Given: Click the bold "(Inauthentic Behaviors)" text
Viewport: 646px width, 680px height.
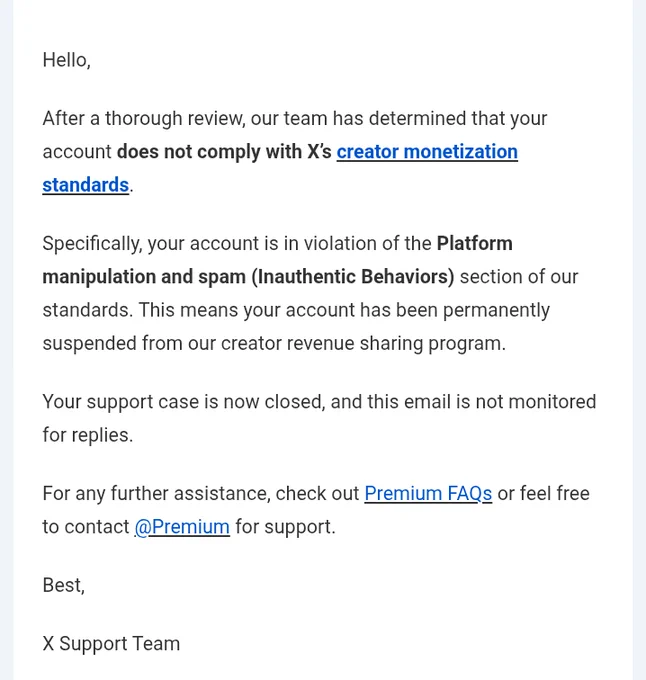Looking at the screenshot, I should pyautogui.click(x=353, y=277).
